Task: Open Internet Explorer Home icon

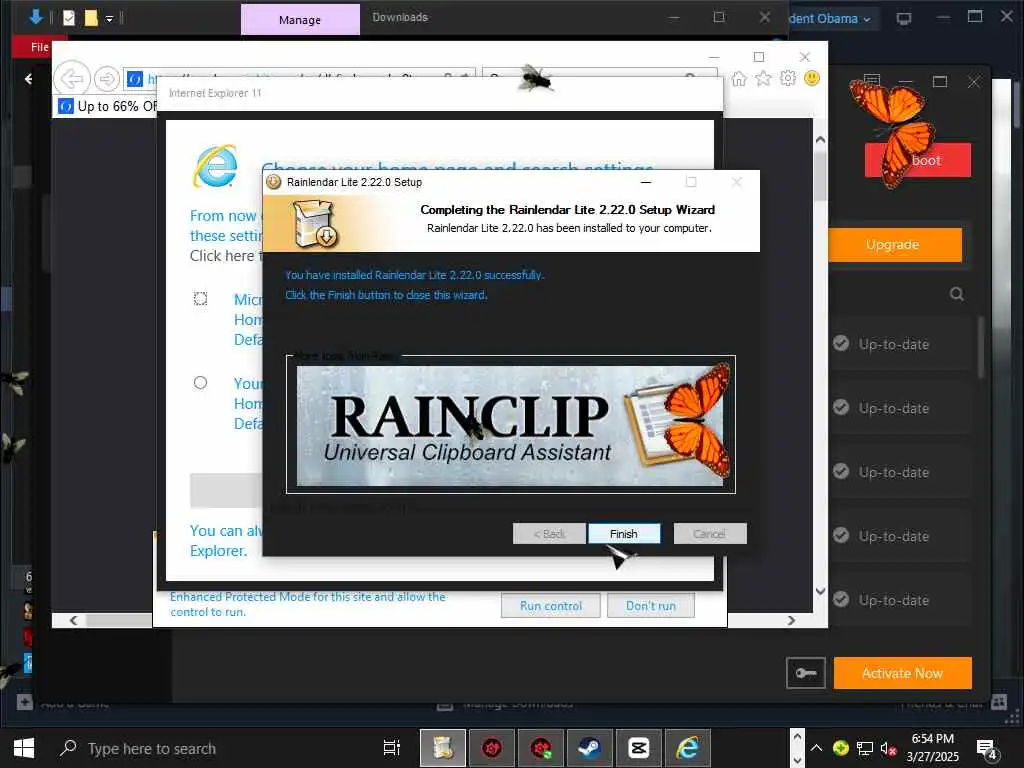Action: click(739, 79)
